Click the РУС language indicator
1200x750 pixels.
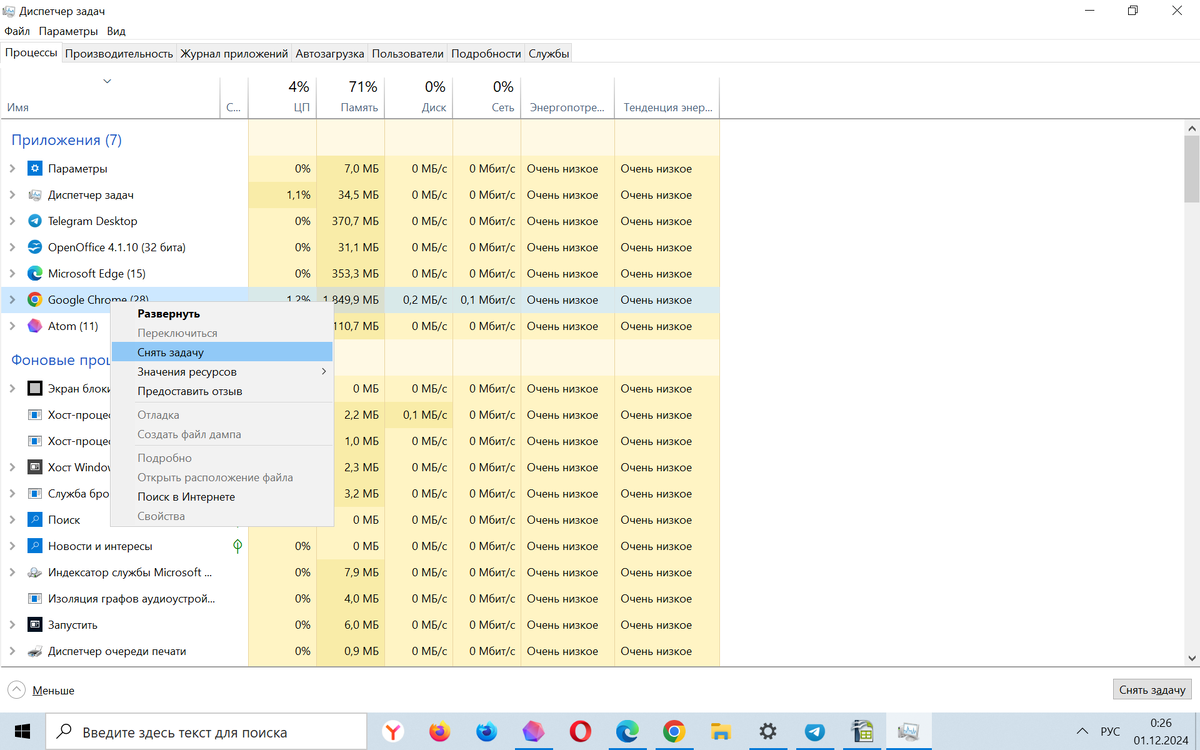1110,732
